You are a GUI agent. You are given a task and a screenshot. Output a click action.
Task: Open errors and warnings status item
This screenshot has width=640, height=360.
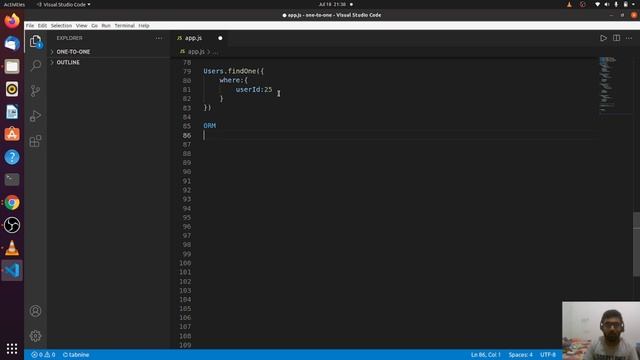pyautogui.click(x=43, y=355)
